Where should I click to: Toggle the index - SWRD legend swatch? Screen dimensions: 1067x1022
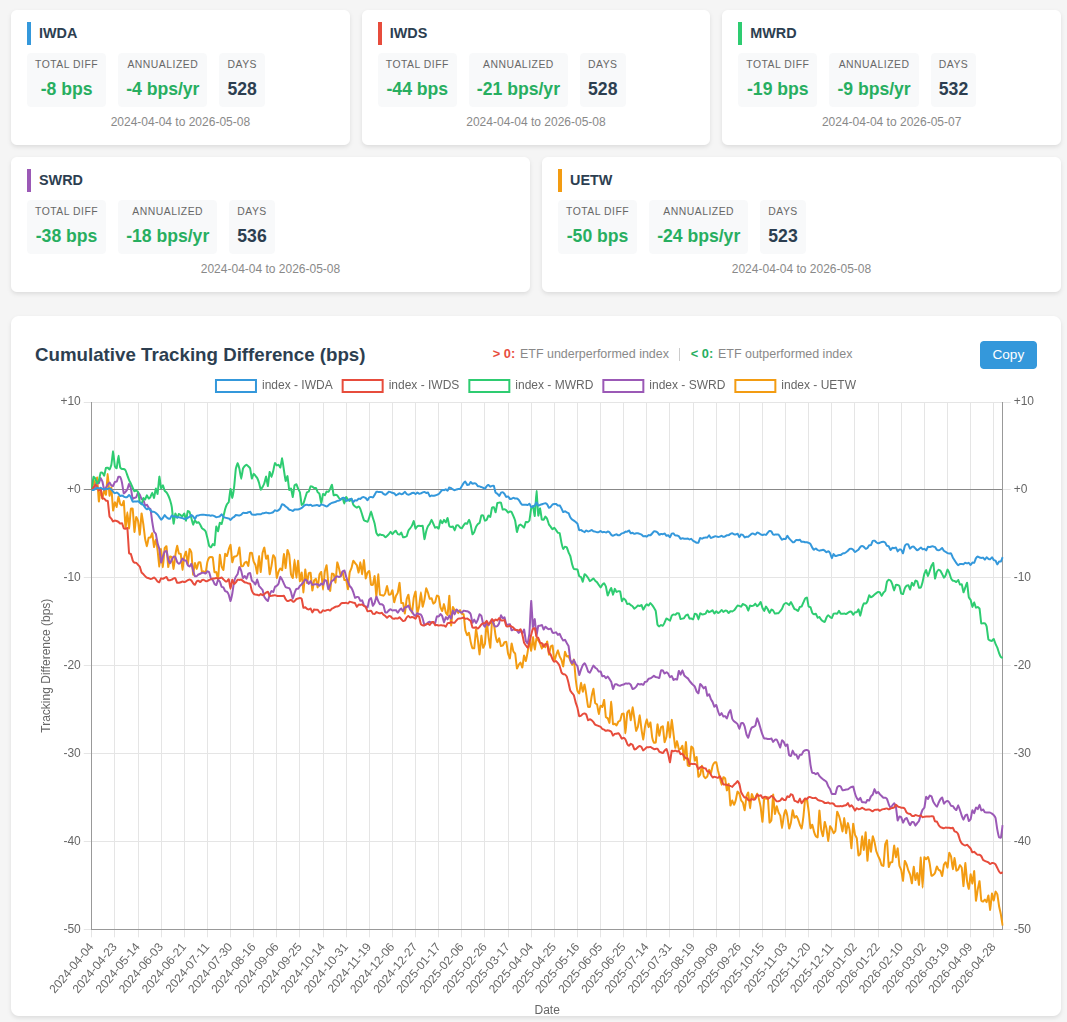[x=623, y=385]
